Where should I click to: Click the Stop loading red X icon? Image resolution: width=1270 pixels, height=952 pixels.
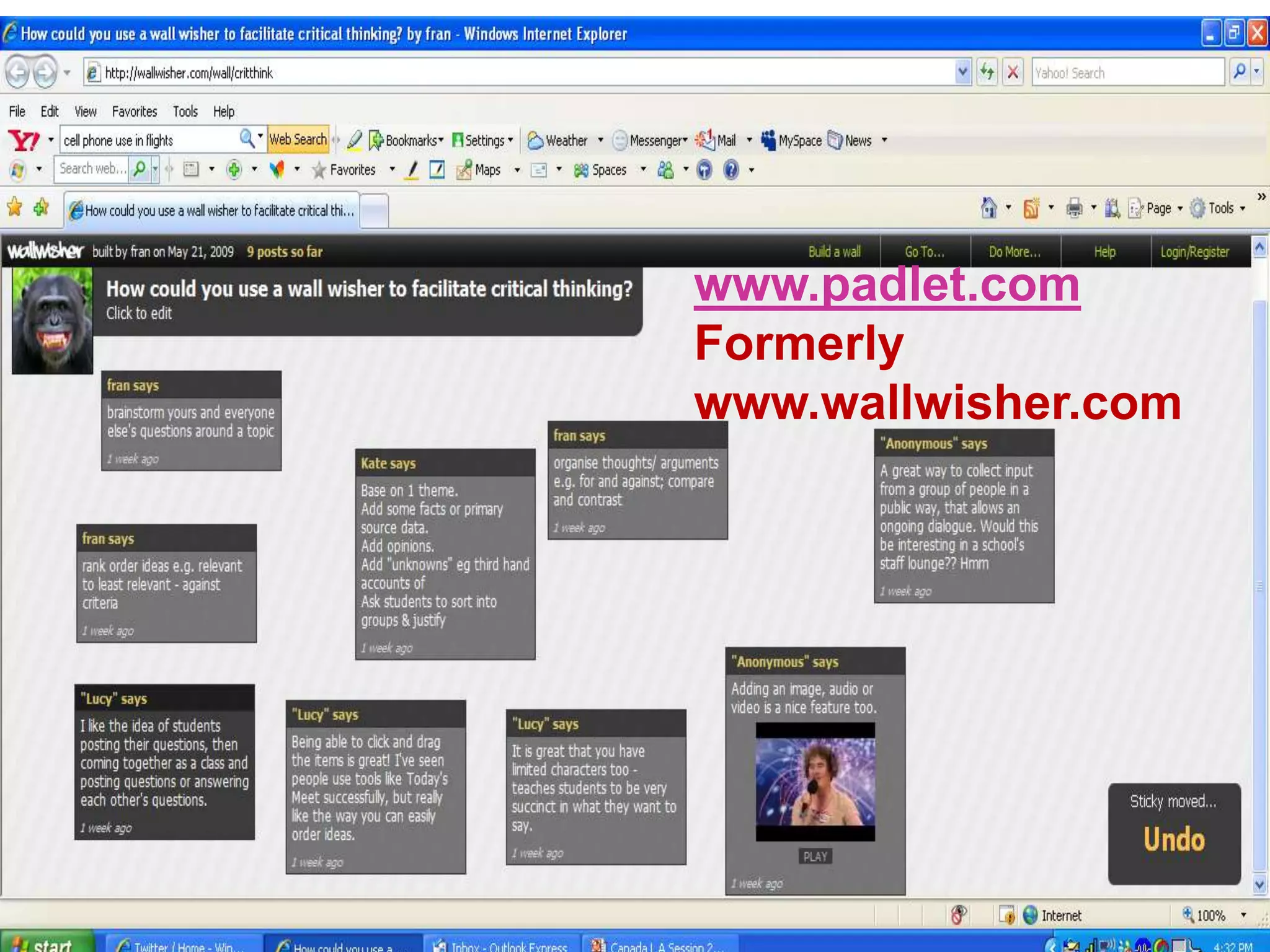(1013, 73)
